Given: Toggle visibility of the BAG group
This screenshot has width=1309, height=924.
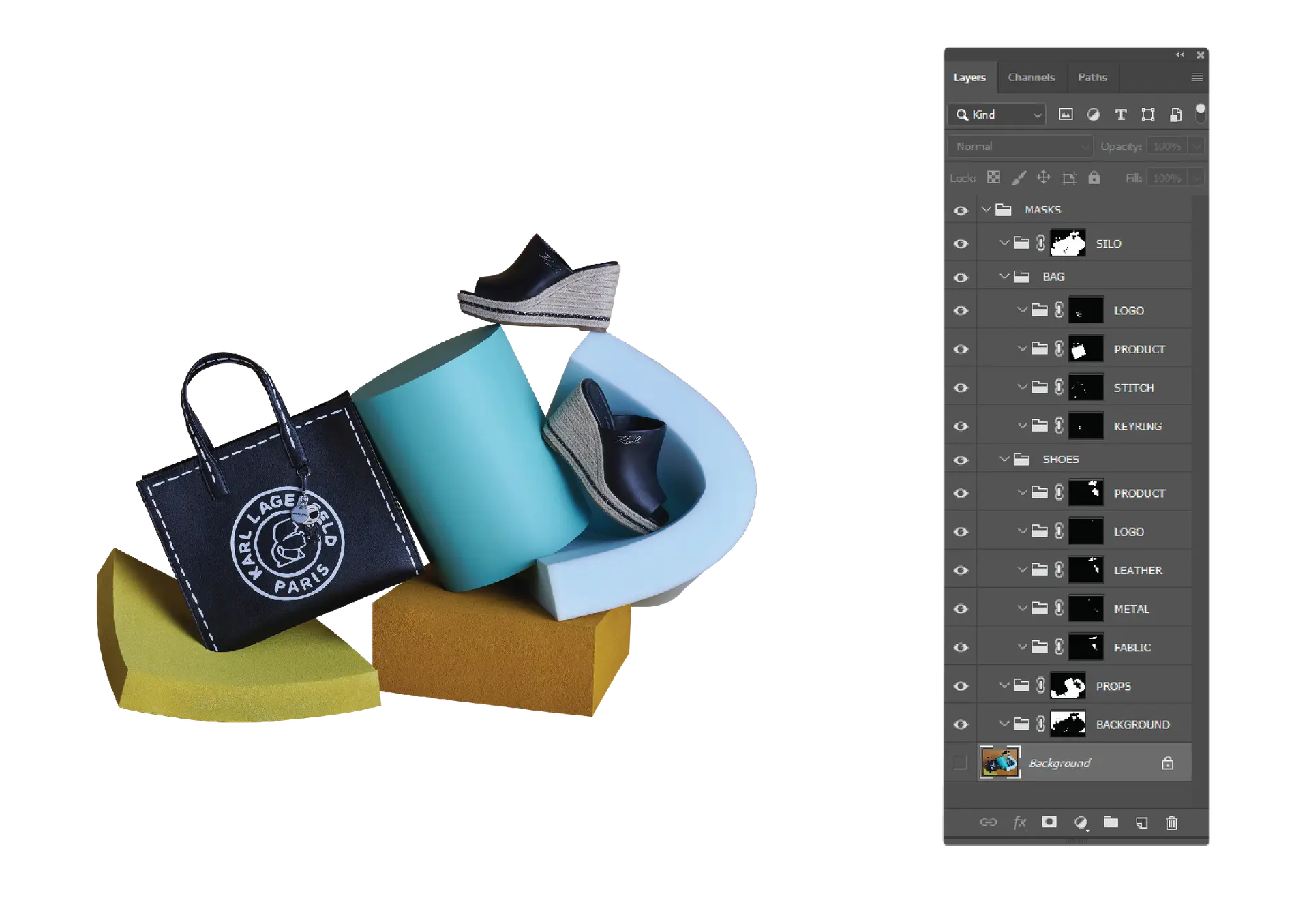Looking at the screenshot, I should [961, 278].
